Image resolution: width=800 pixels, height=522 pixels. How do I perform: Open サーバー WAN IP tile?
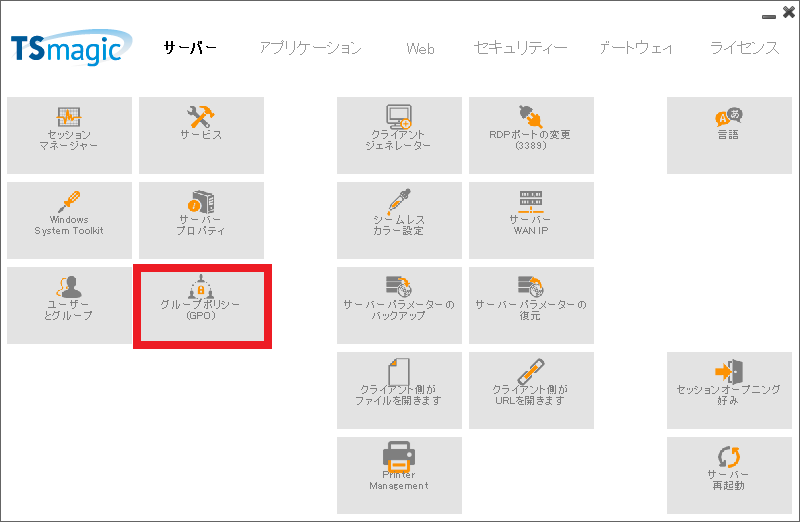click(531, 220)
